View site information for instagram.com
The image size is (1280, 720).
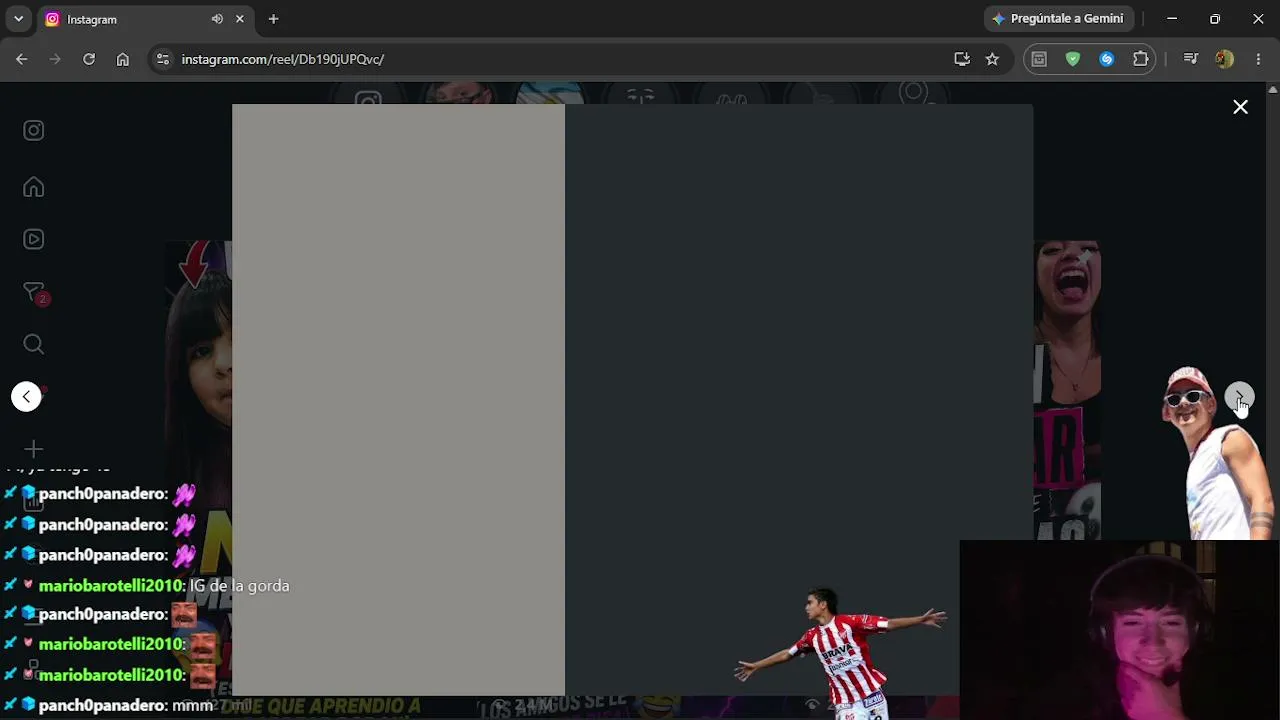(163, 59)
